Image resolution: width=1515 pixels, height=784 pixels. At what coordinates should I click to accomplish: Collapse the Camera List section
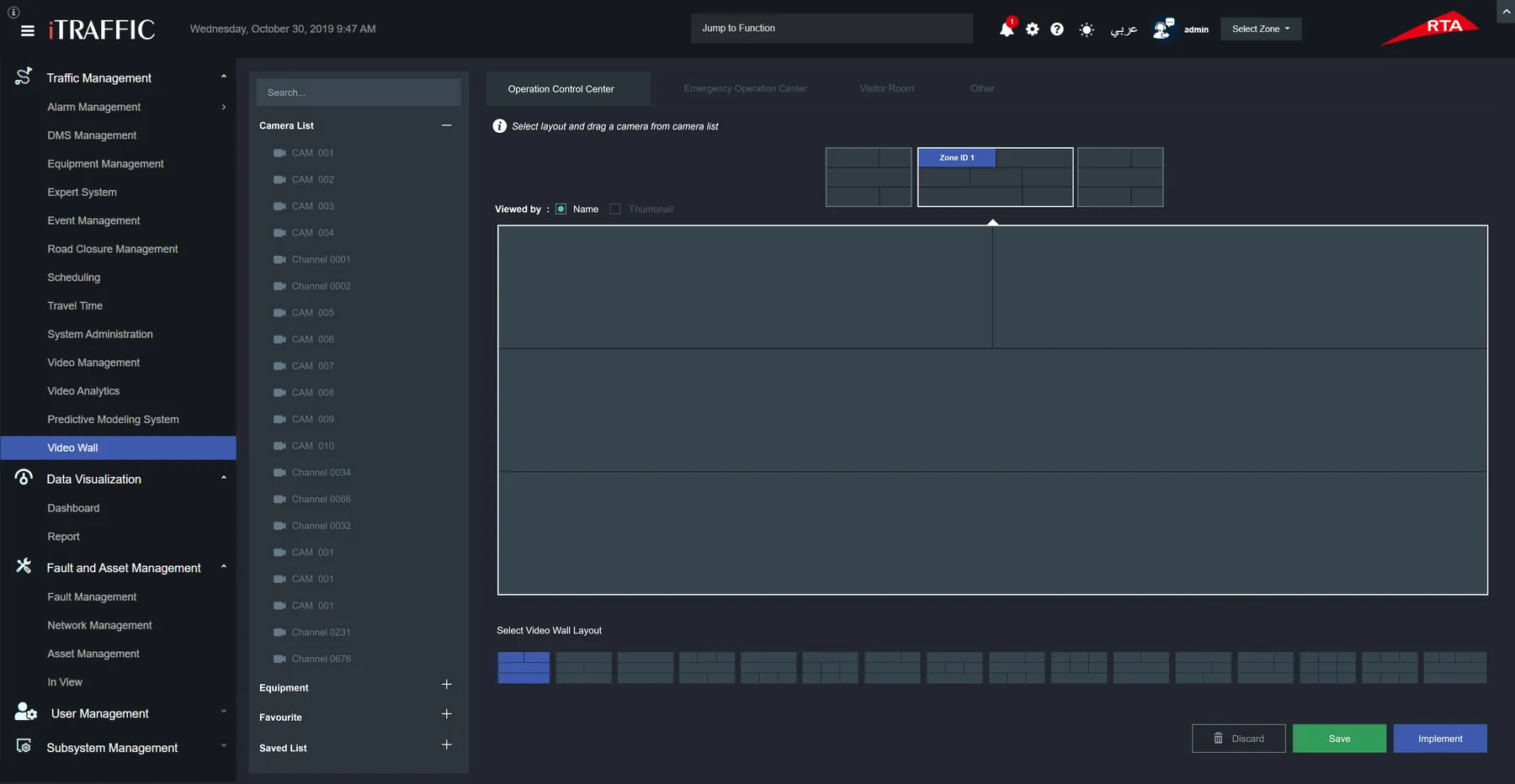coord(447,125)
